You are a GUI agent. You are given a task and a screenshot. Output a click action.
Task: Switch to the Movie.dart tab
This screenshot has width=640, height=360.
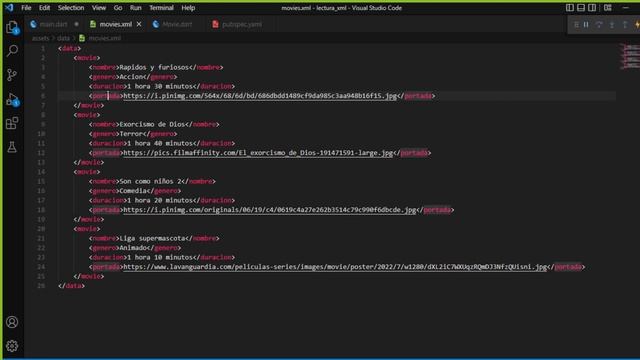[177, 24]
